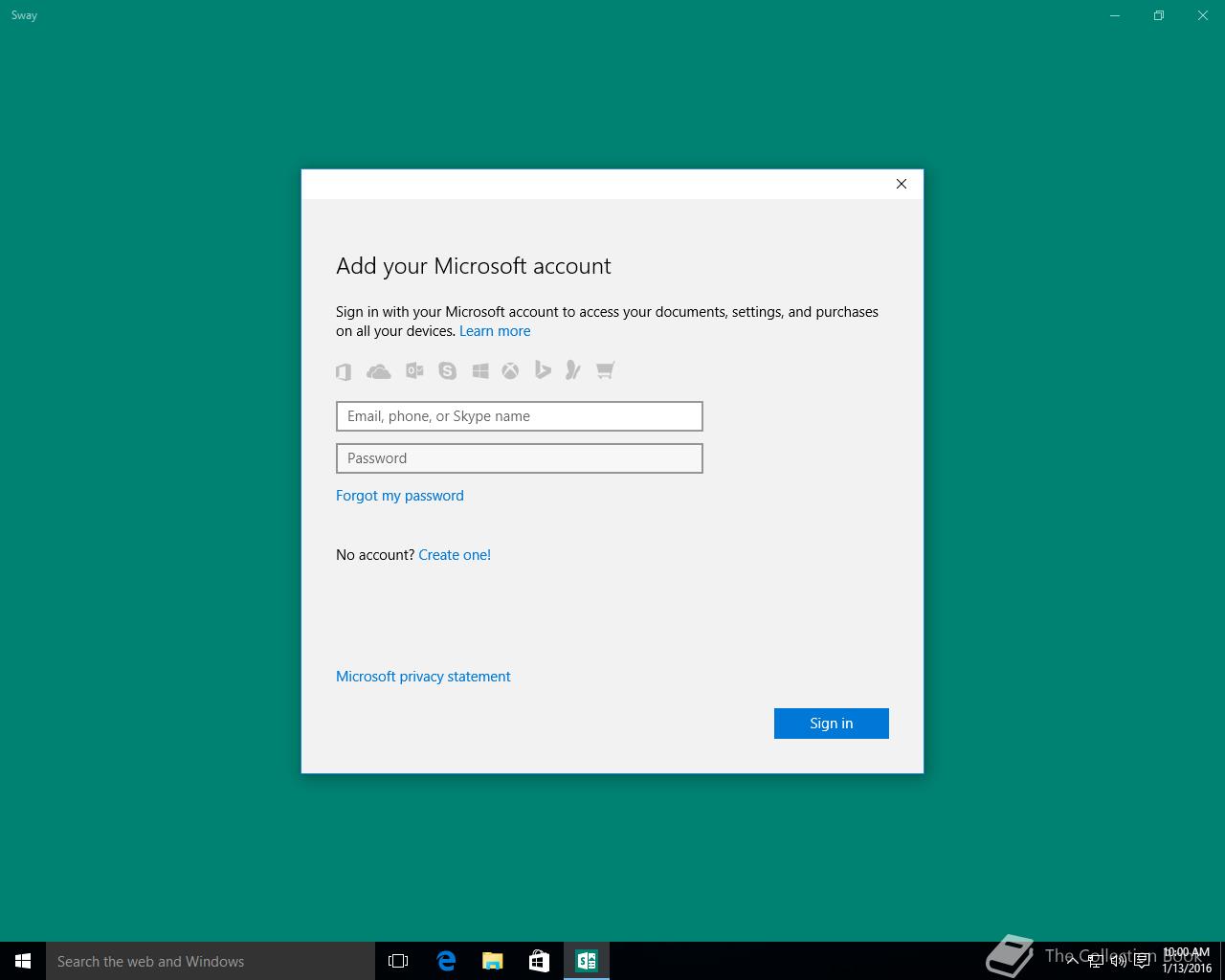The height and width of the screenshot is (980, 1225).
Task: Click the Sign in button
Action: pyautogui.click(x=832, y=724)
